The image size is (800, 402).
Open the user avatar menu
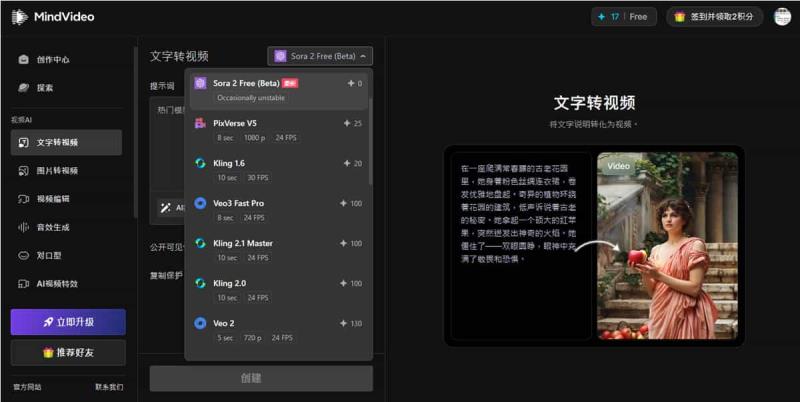click(x=781, y=17)
